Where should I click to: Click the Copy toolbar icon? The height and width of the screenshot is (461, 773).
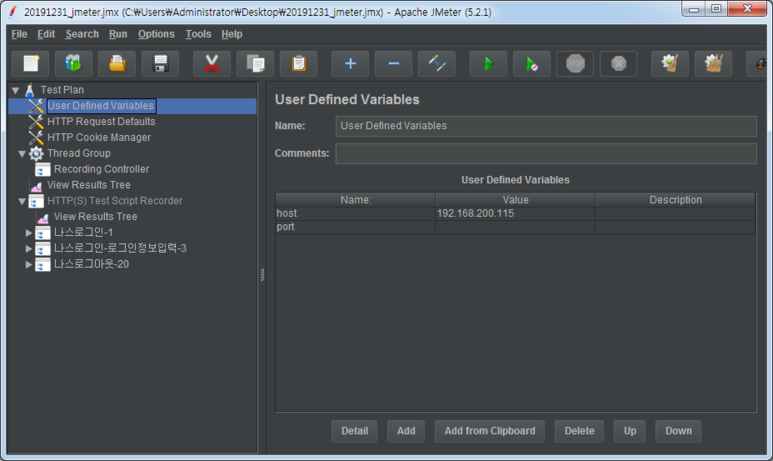point(255,64)
